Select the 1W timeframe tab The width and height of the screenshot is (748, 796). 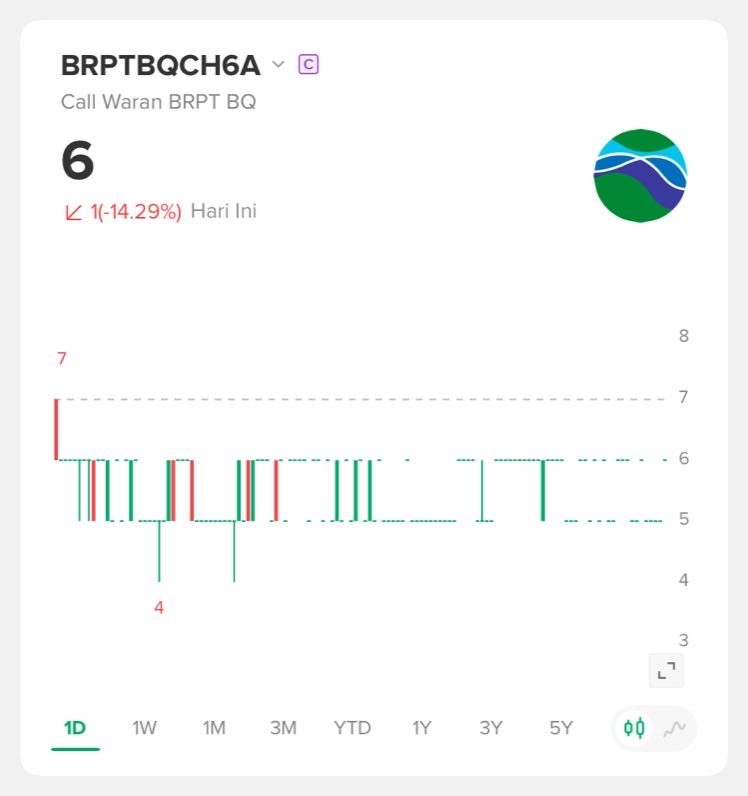pos(144,728)
